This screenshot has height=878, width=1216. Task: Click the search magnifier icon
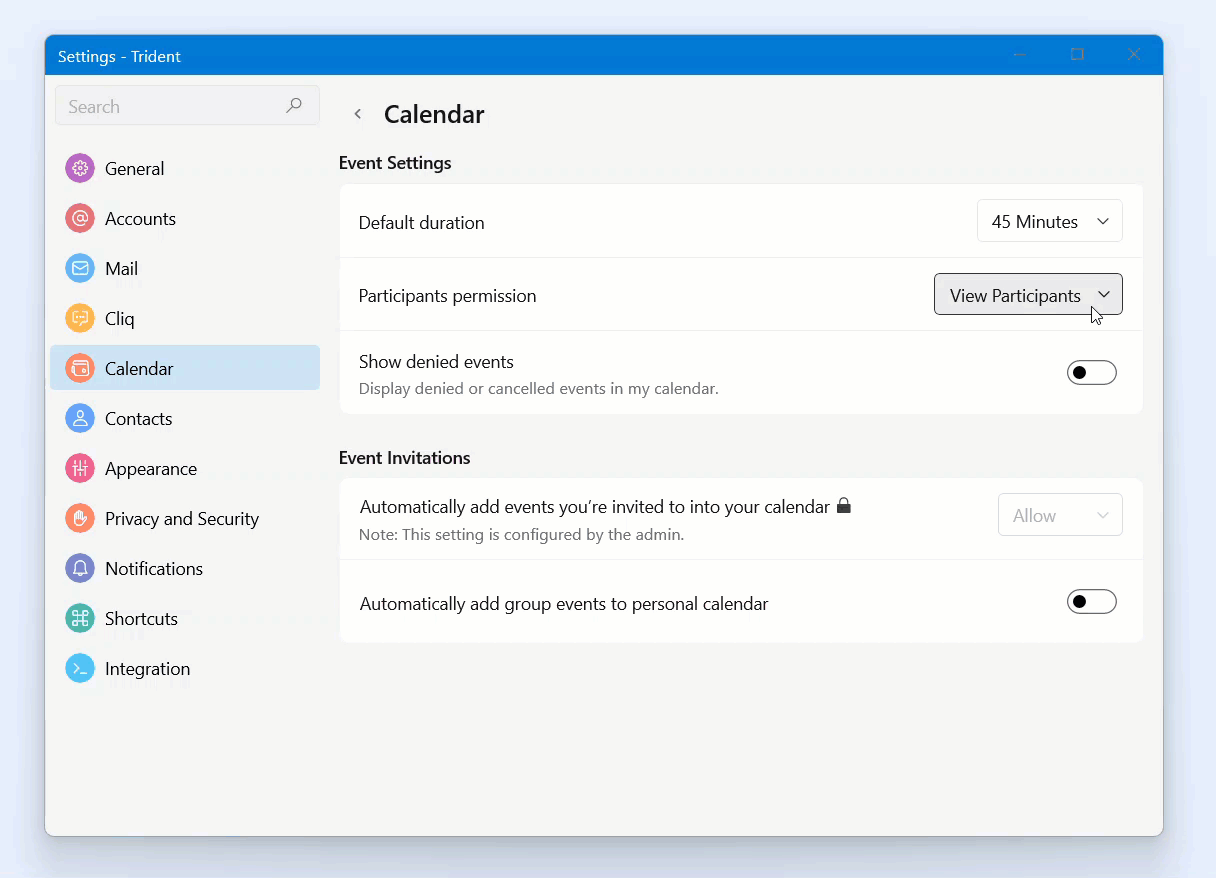(294, 106)
